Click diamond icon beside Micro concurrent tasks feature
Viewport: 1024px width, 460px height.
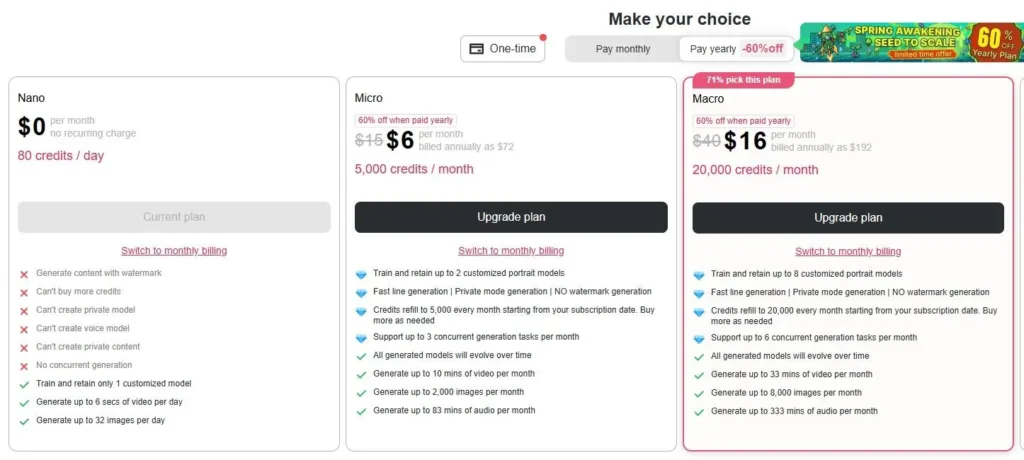tap(362, 338)
